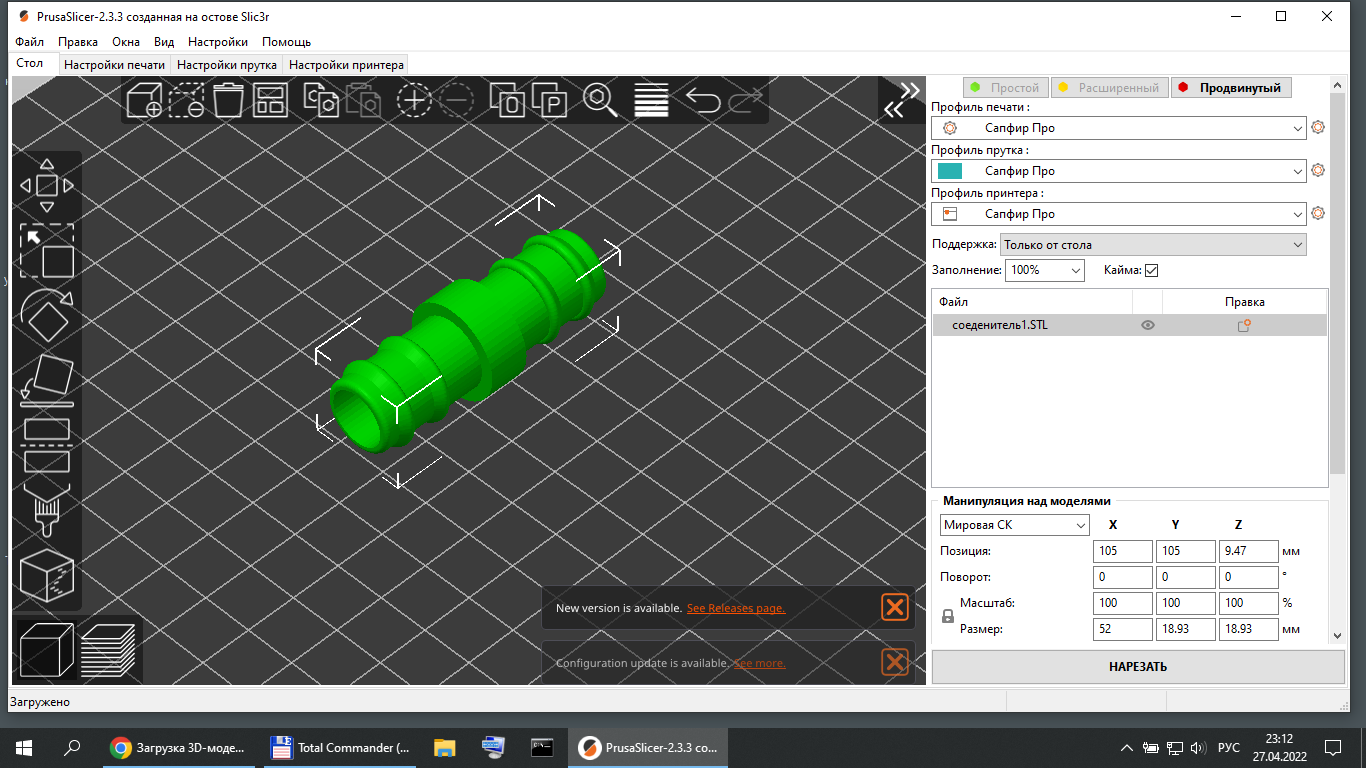Click the edit icon for соеденитель1.STL
This screenshot has width=1366, height=768.
point(1244,325)
